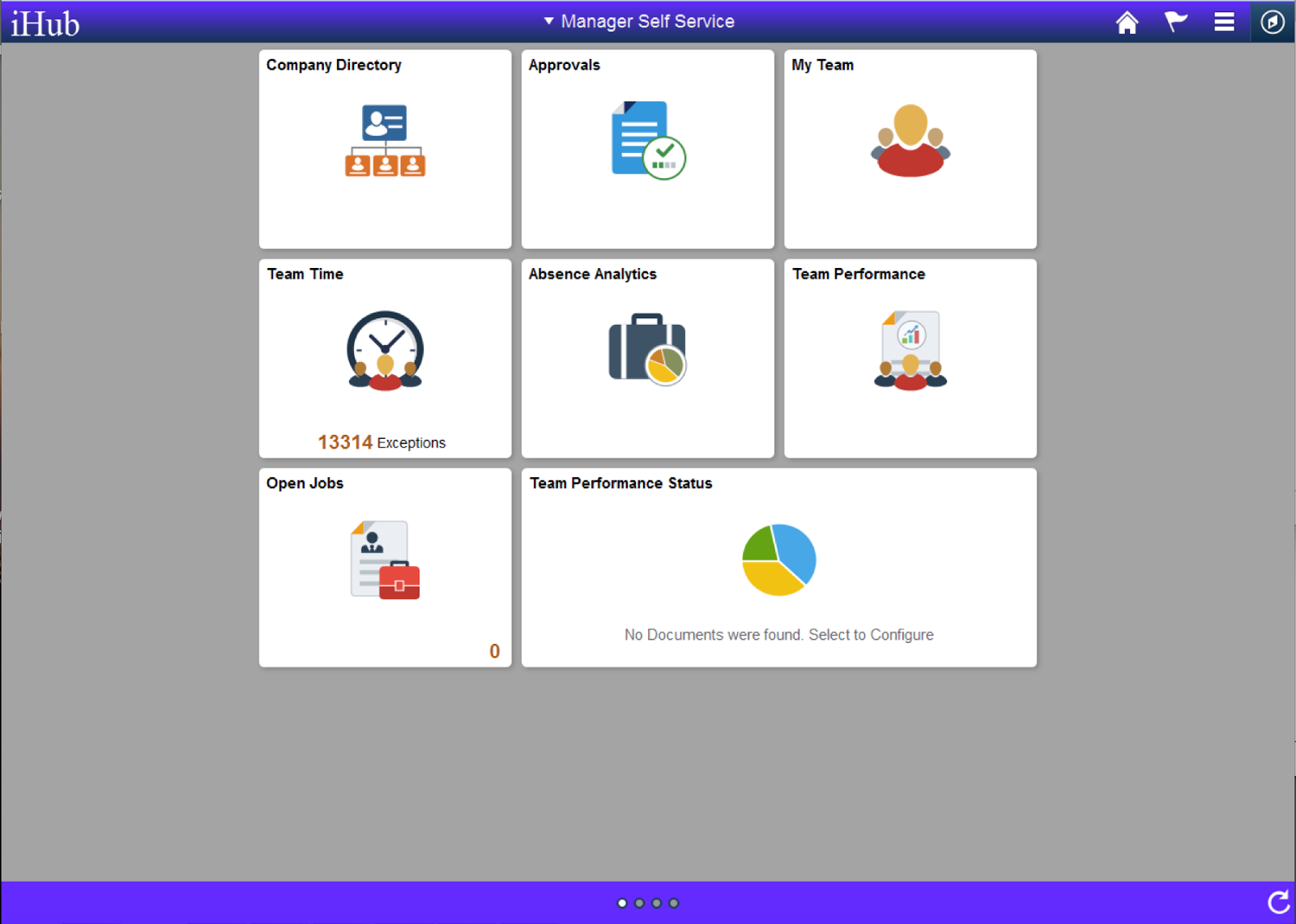Open the Actions hamburger menu icon

[x=1223, y=22]
